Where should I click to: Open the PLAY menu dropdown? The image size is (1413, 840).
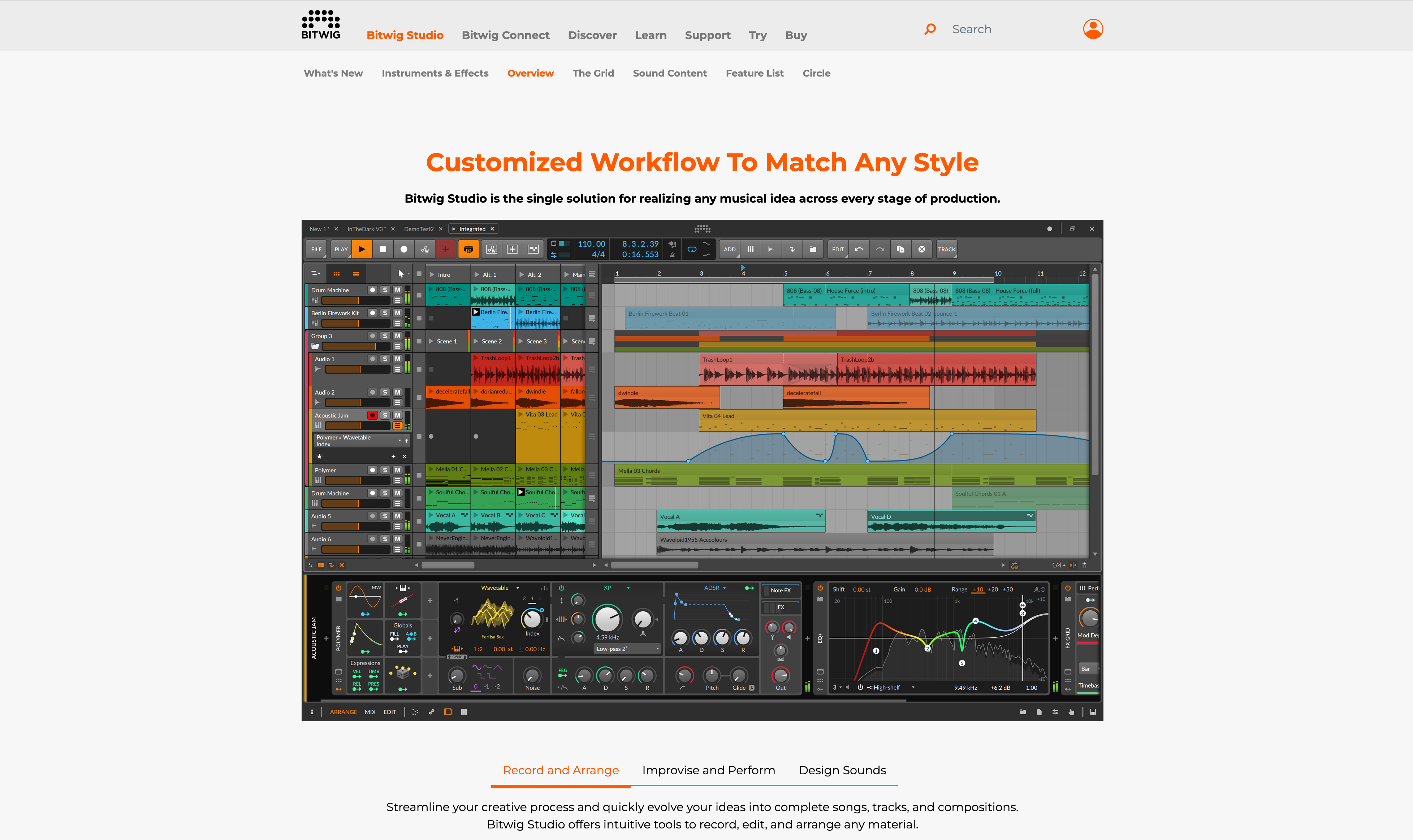[341, 249]
